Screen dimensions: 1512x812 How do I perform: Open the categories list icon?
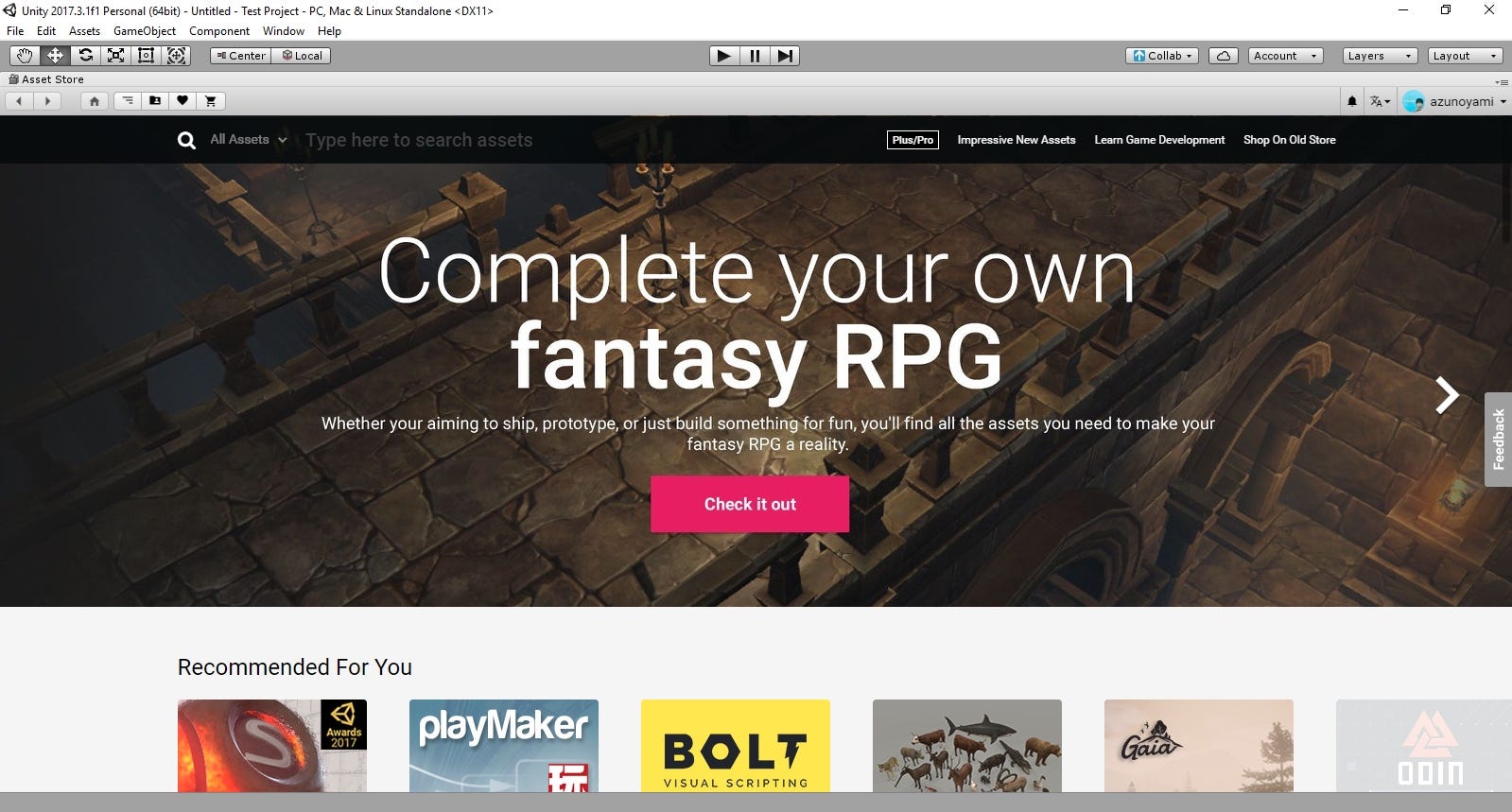pos(127,101)
